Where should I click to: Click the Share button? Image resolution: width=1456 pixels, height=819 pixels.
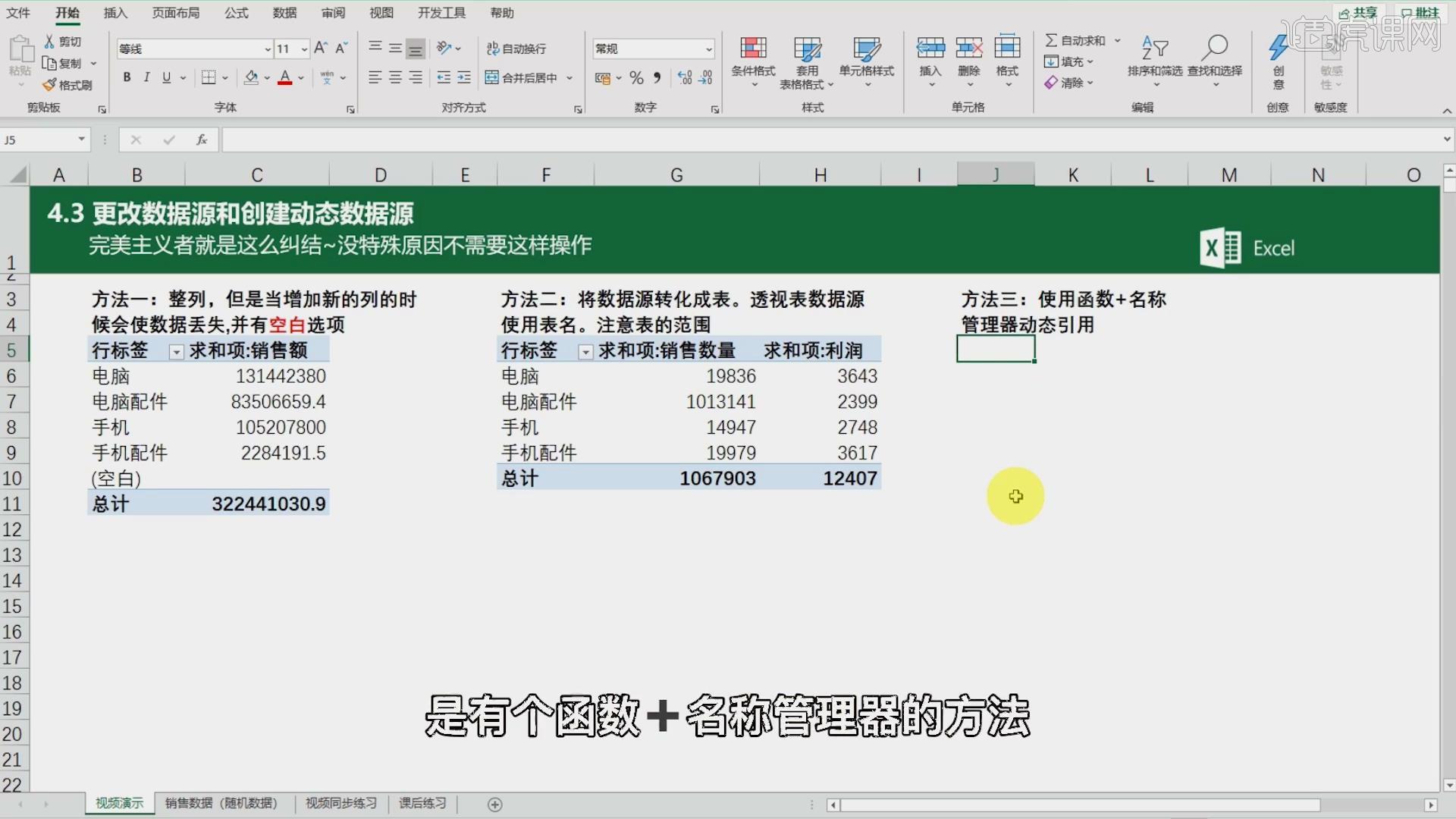(x=1357, y=13)
